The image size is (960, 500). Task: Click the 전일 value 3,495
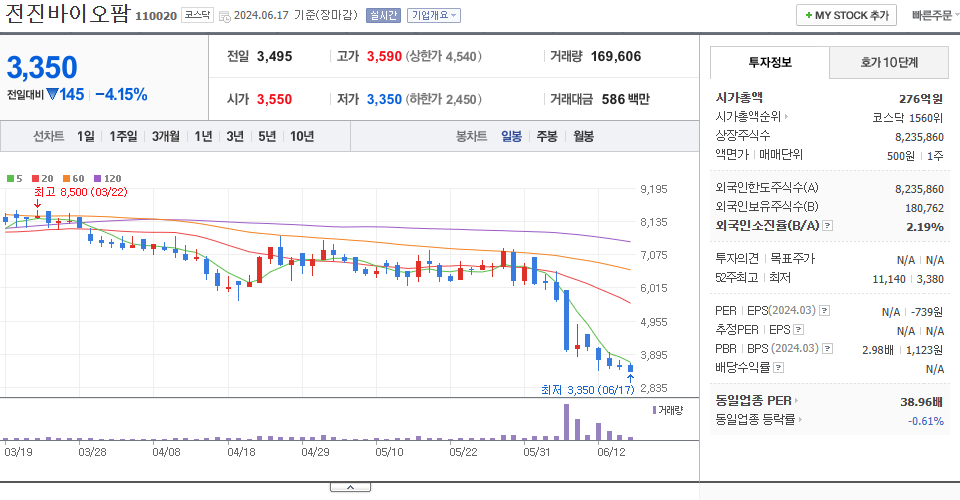pos(274,56)
